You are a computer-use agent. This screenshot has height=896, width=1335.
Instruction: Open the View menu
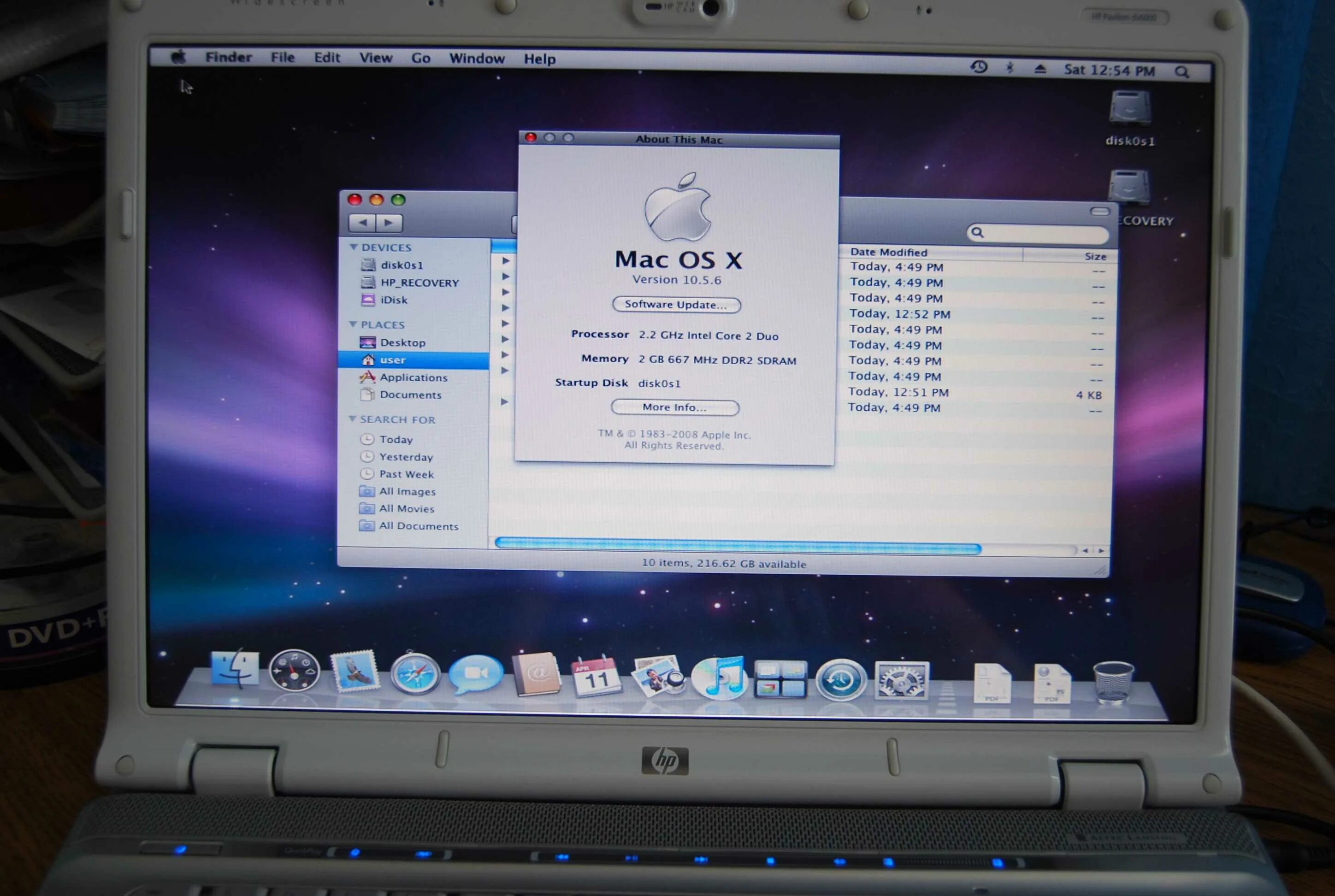[x=375, y=58]
